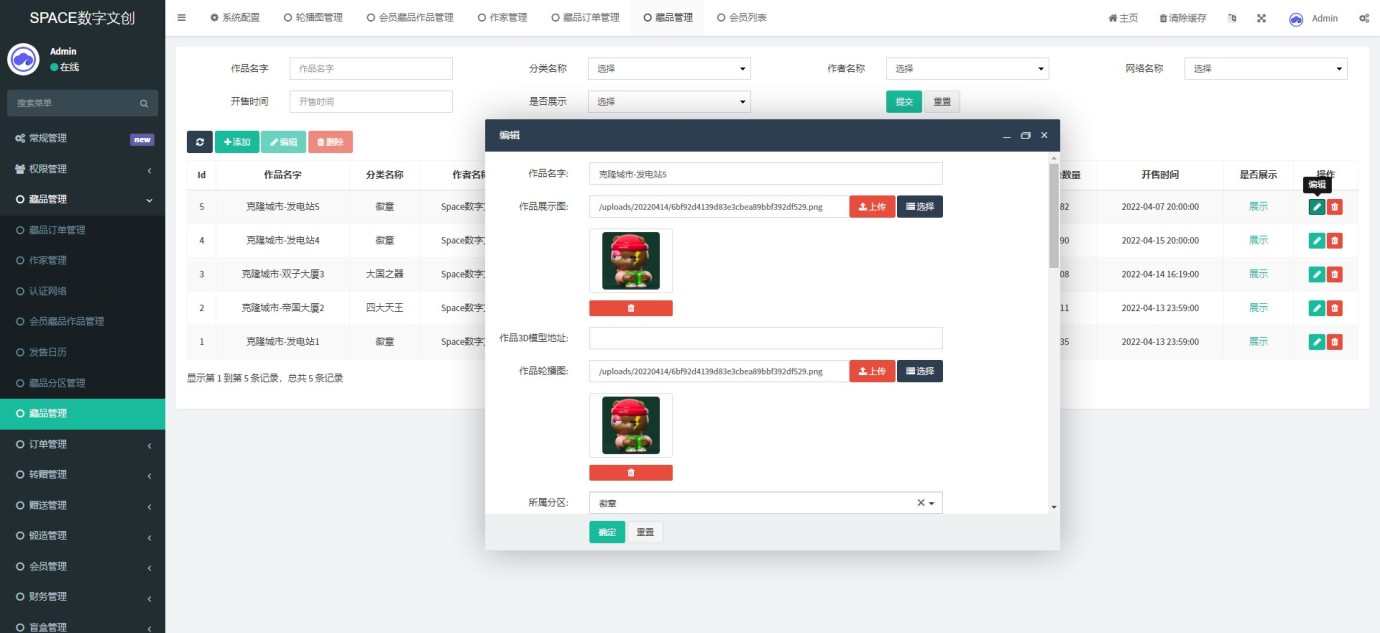The width and height of the screenshot is (1380, 633).
Task: Open the gears settings icon top right
Action: (1364, 18)
